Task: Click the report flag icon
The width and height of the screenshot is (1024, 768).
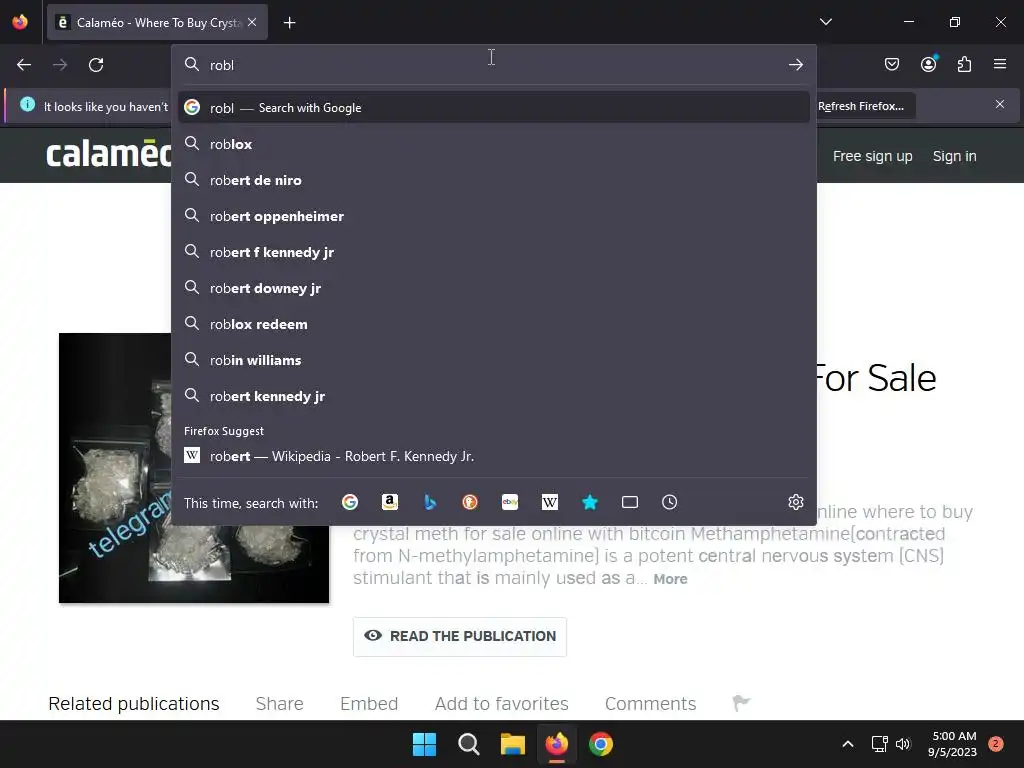Action: point(741,703)
